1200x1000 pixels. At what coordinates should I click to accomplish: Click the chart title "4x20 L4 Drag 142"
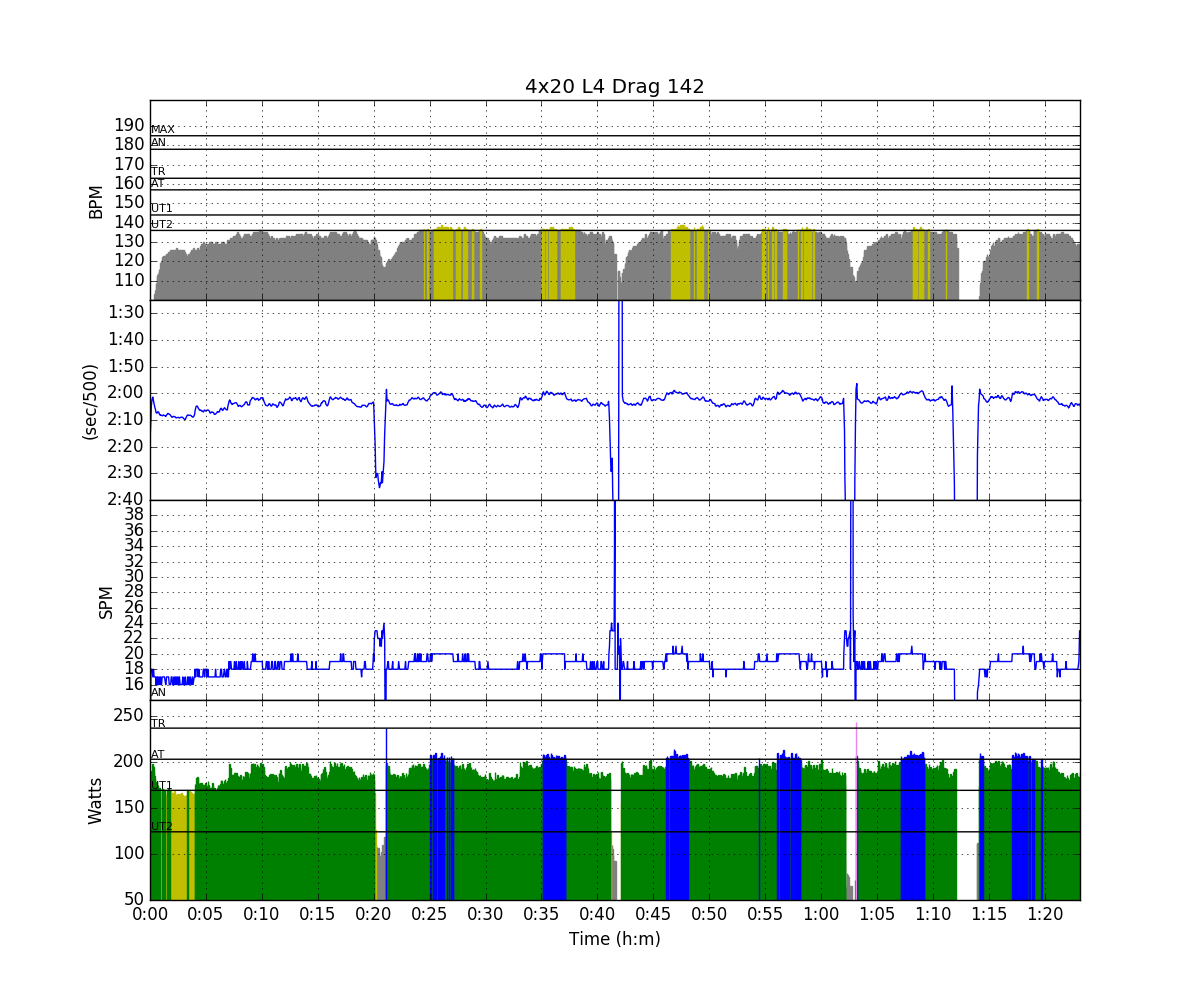point(614,87)
